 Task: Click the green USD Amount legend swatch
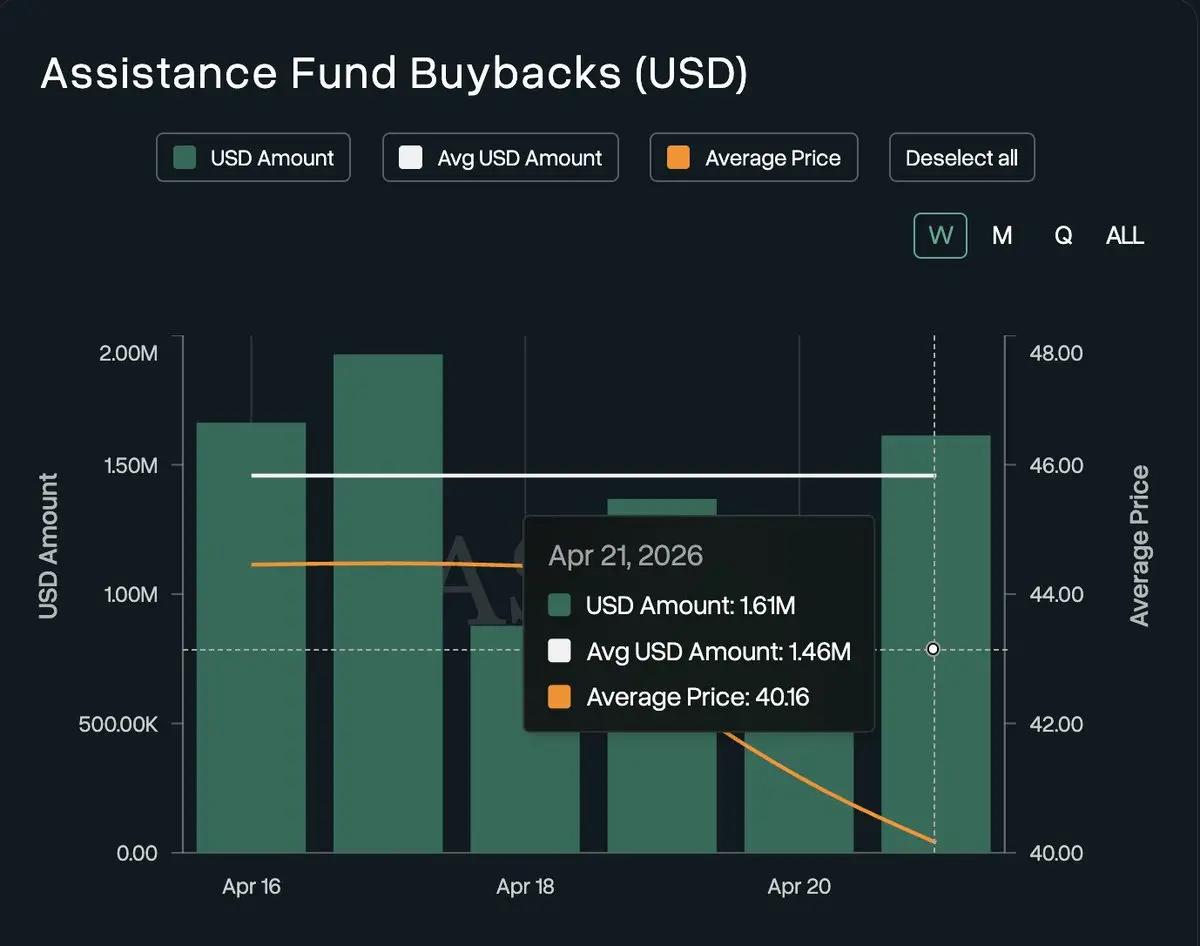pyautogui.click(x=184, y=158)
